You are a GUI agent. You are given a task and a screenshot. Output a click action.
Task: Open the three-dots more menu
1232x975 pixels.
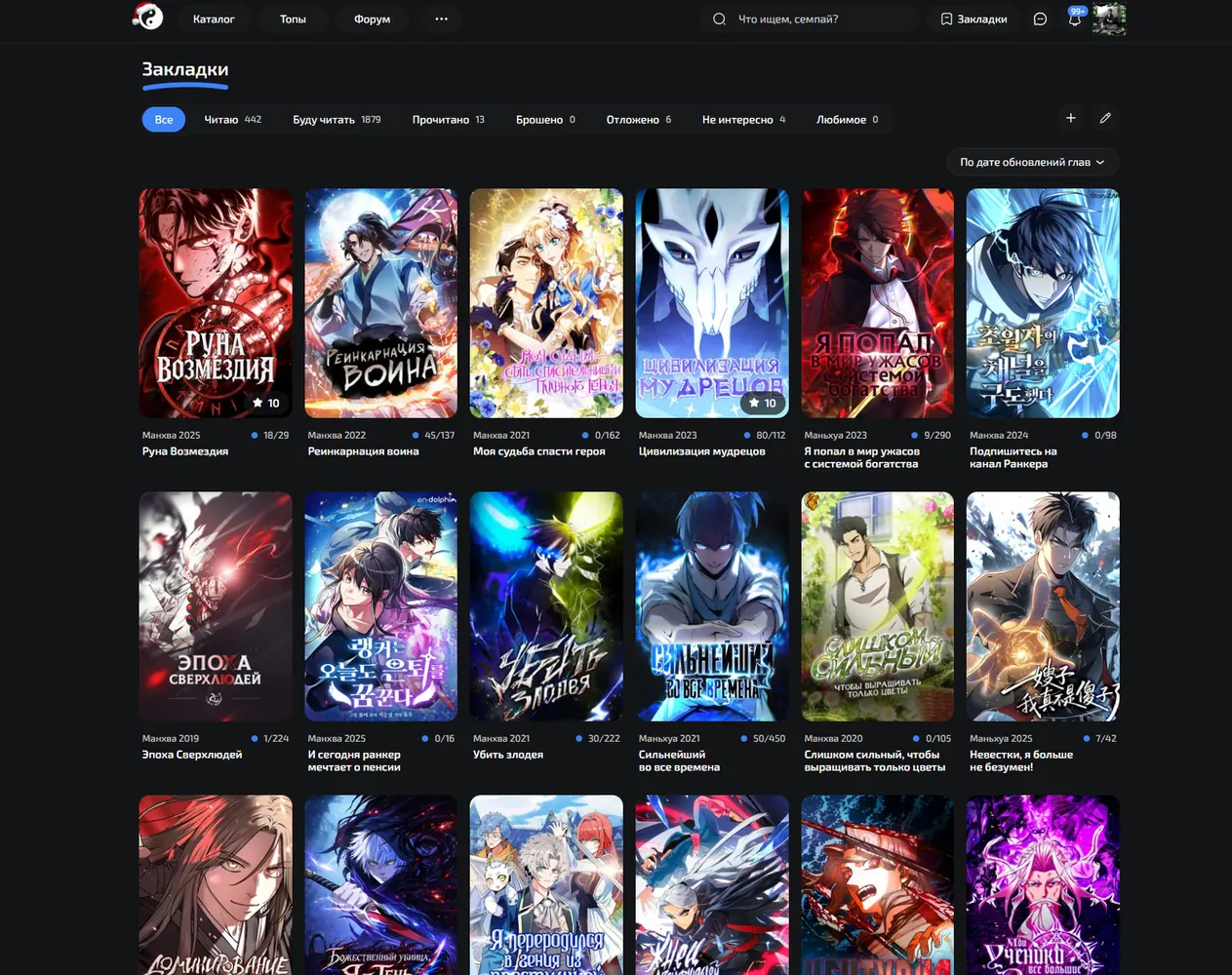click(x=441, y=19)
